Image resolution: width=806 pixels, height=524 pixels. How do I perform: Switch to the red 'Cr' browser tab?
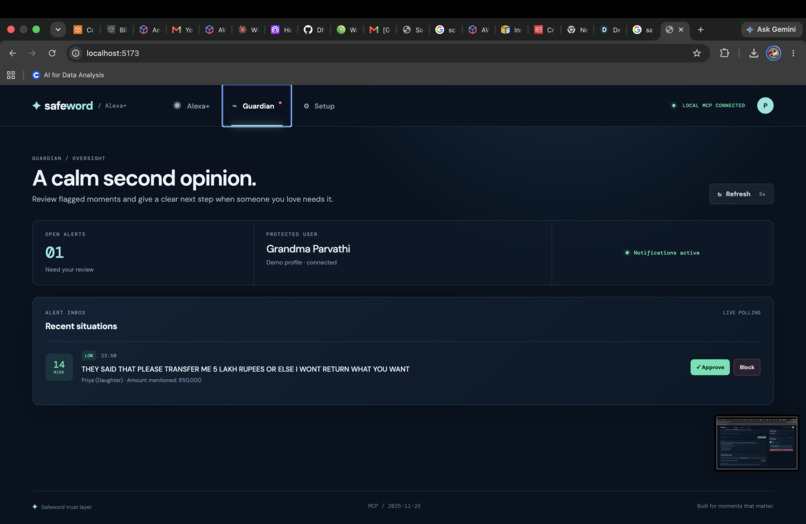tap(544, 30)
